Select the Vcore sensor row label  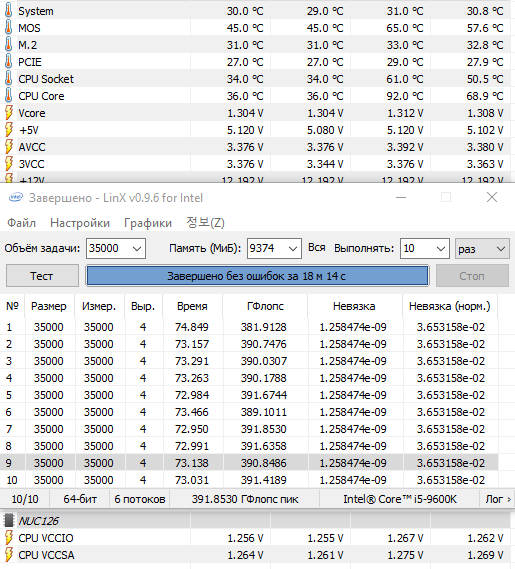[32, 113]
